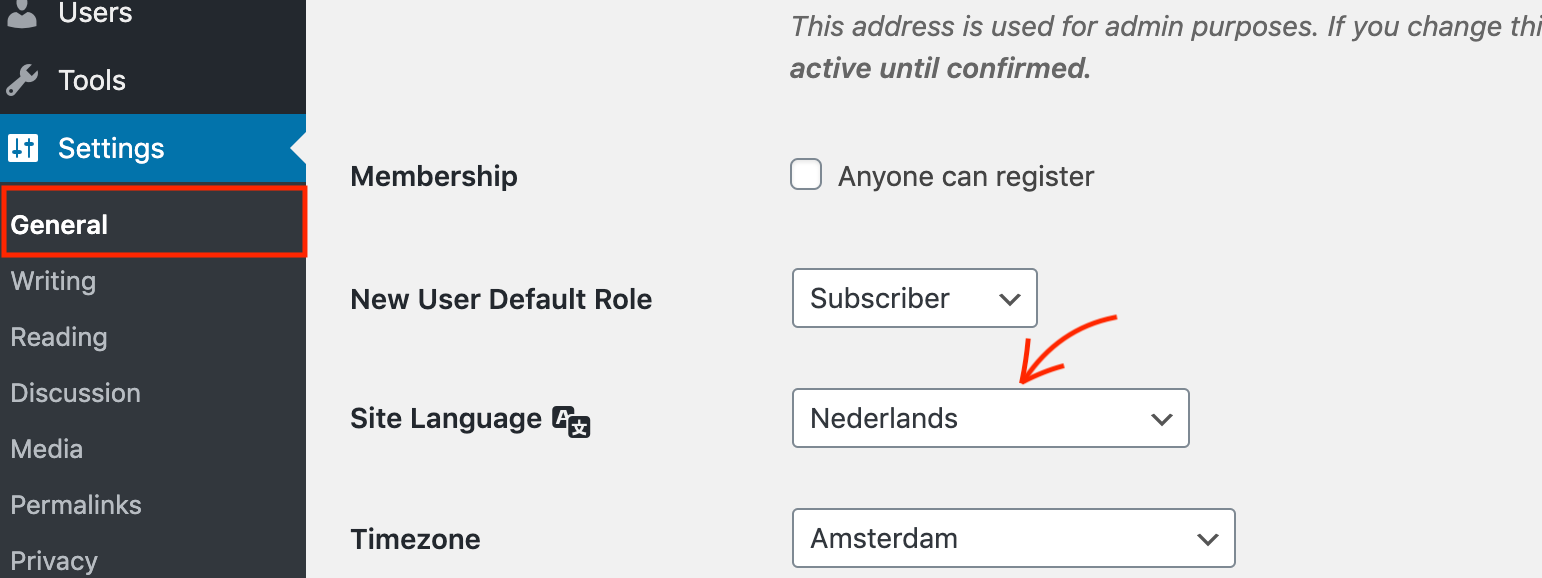Open the Reading settings submenu item
Image resolution: width=1542 pixels, height=578 pixels.
(59, 337)
